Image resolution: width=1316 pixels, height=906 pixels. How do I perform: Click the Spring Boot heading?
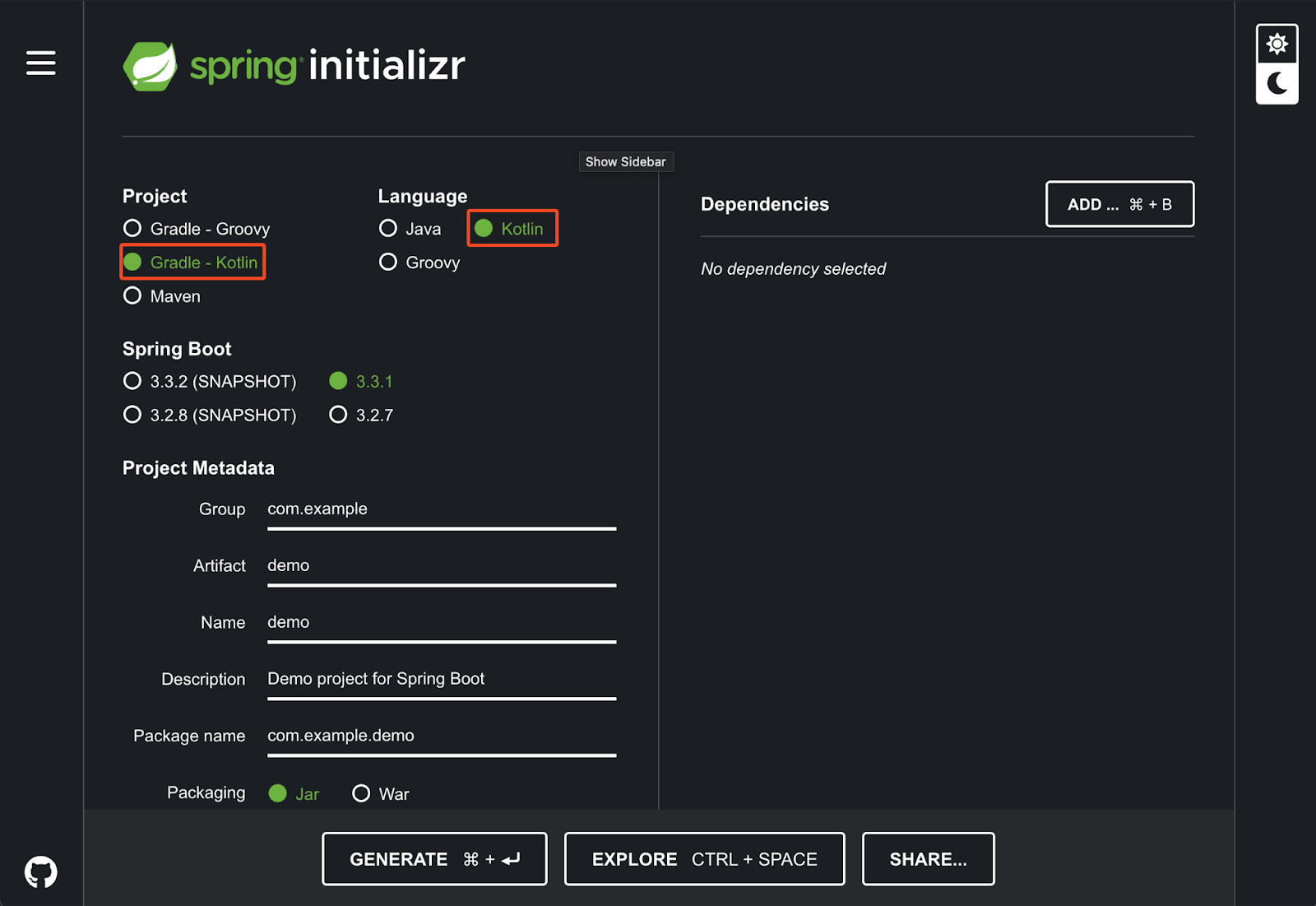[177, 349]
